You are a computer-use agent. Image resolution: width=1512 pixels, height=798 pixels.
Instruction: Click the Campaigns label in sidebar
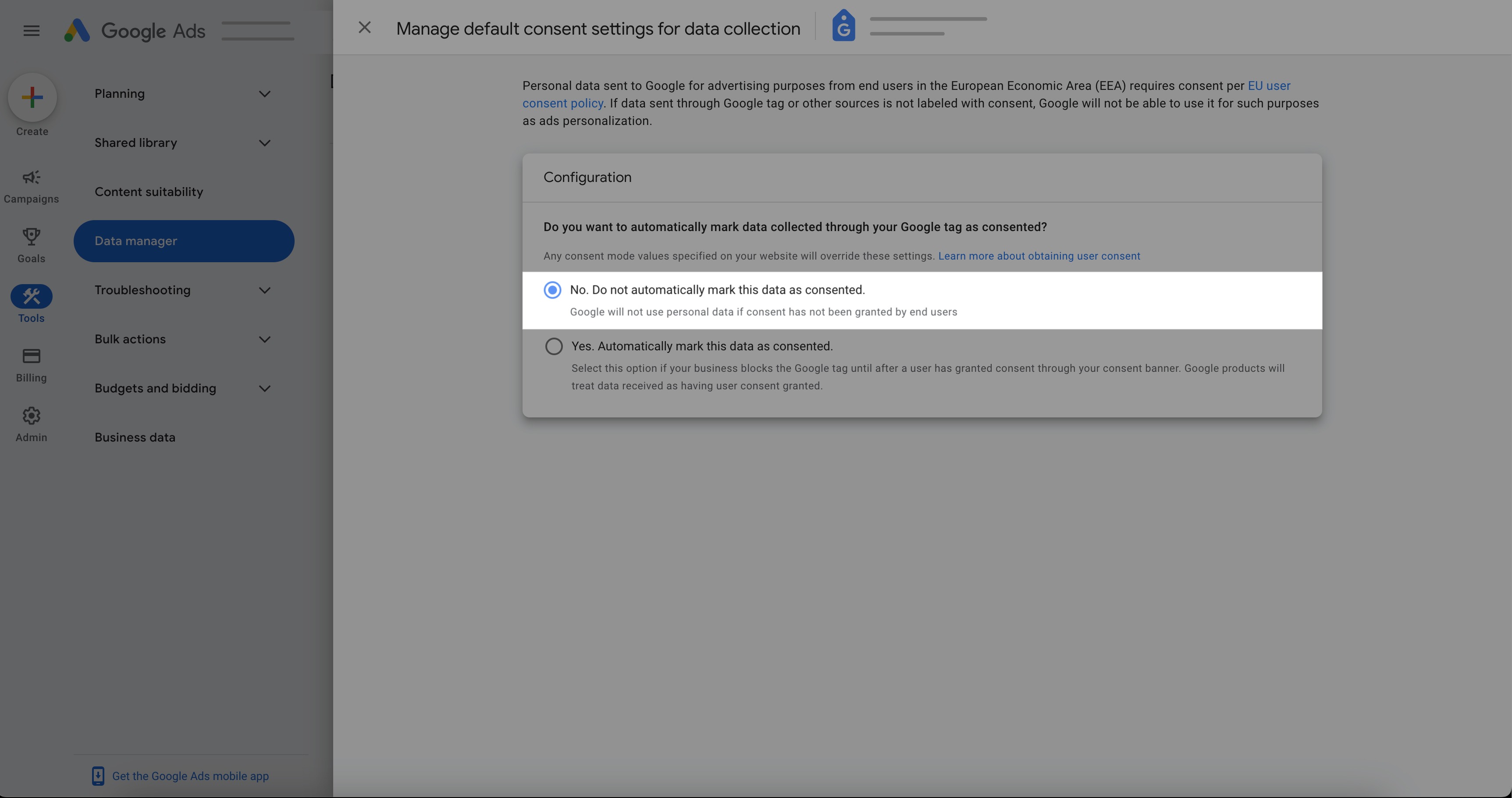31,199
